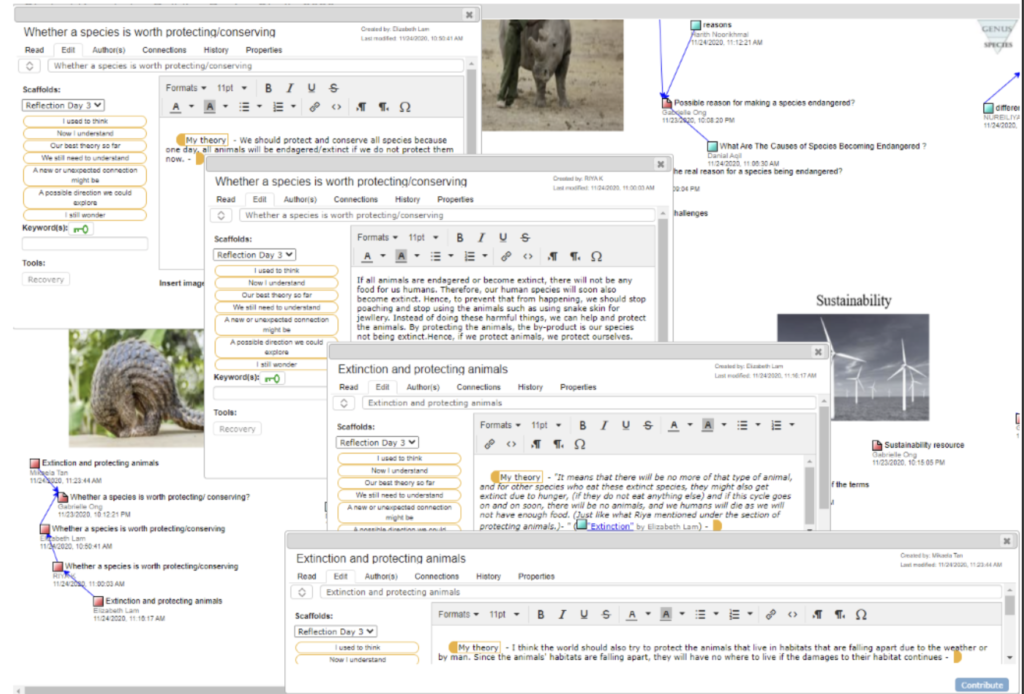Viewport: 1024px width, 694px height.
Task: Open 'What Are The Causes' note icon
Action: (x=712, y=147)
